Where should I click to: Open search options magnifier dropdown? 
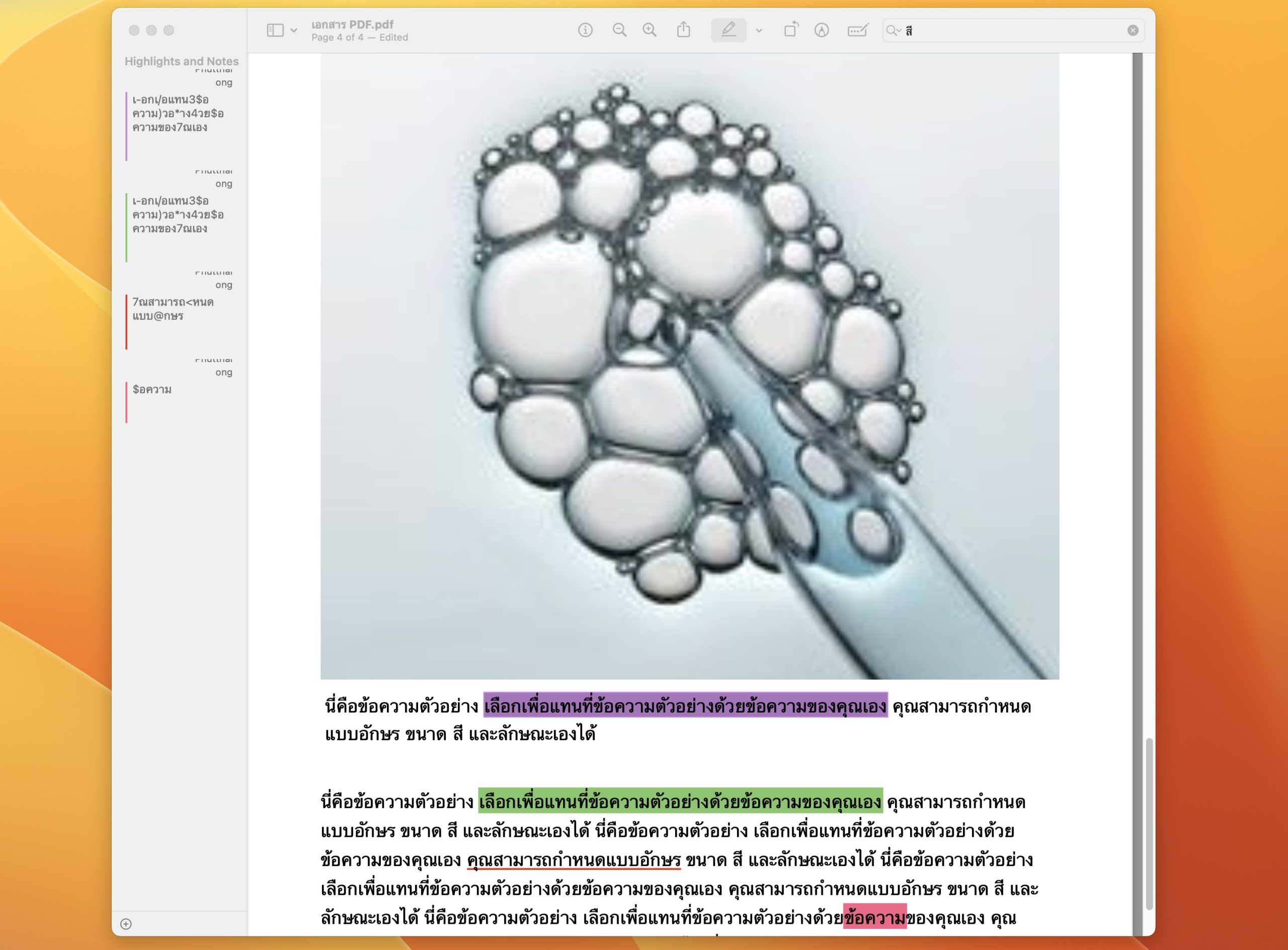pyautogui.click(x=894, y=31)
